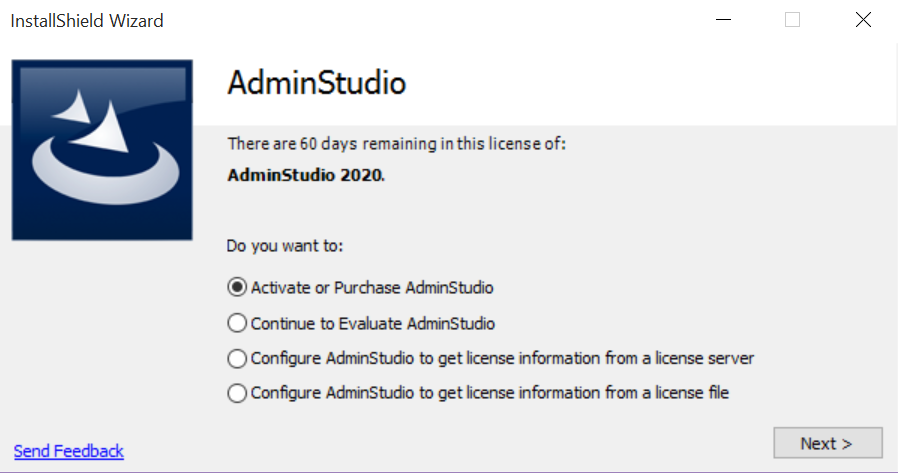Viewport: 898px width, 473px height.
Task: Pick the license file radio button
Action: [x=237, y=393]
